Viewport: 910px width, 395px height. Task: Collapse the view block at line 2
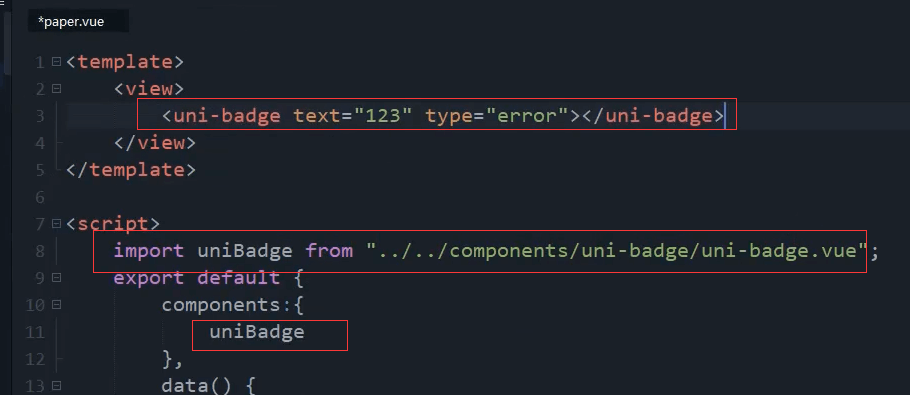(56, 88)
